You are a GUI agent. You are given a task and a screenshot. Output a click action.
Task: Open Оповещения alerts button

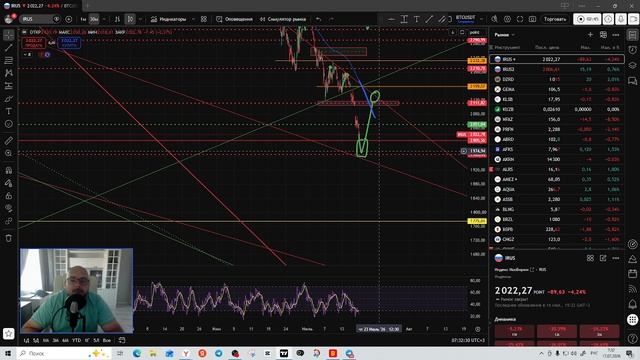point(234,19)
